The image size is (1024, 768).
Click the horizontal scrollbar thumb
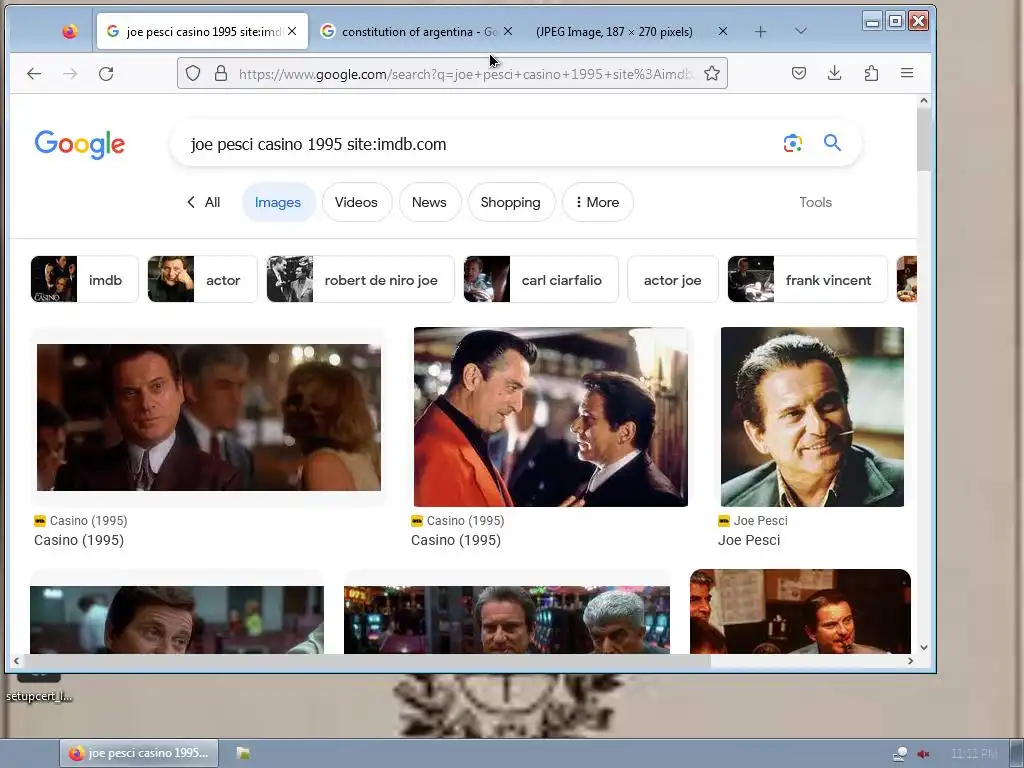tap(366, 661)
